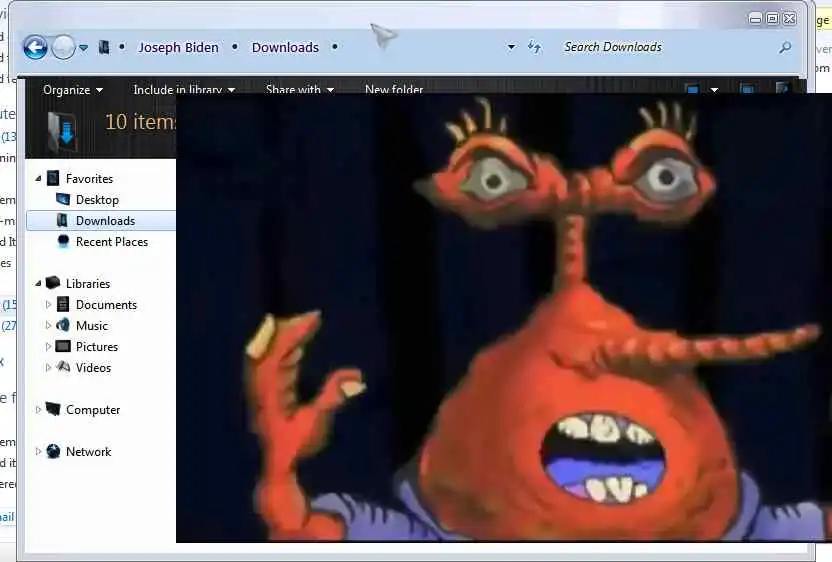
Task: Click the Documents library icon
Action: (63, 304)
